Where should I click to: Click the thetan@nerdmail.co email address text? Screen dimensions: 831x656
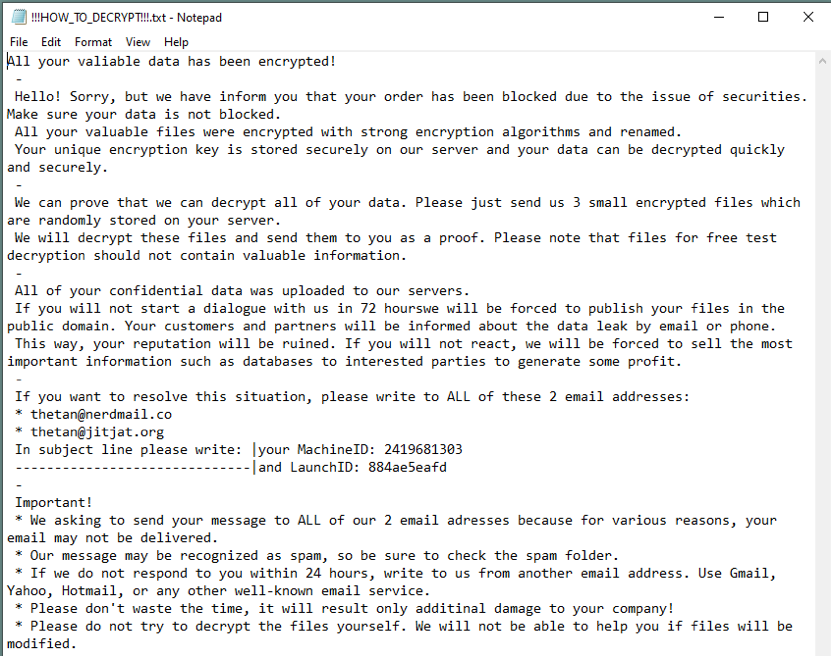(101, 414)
